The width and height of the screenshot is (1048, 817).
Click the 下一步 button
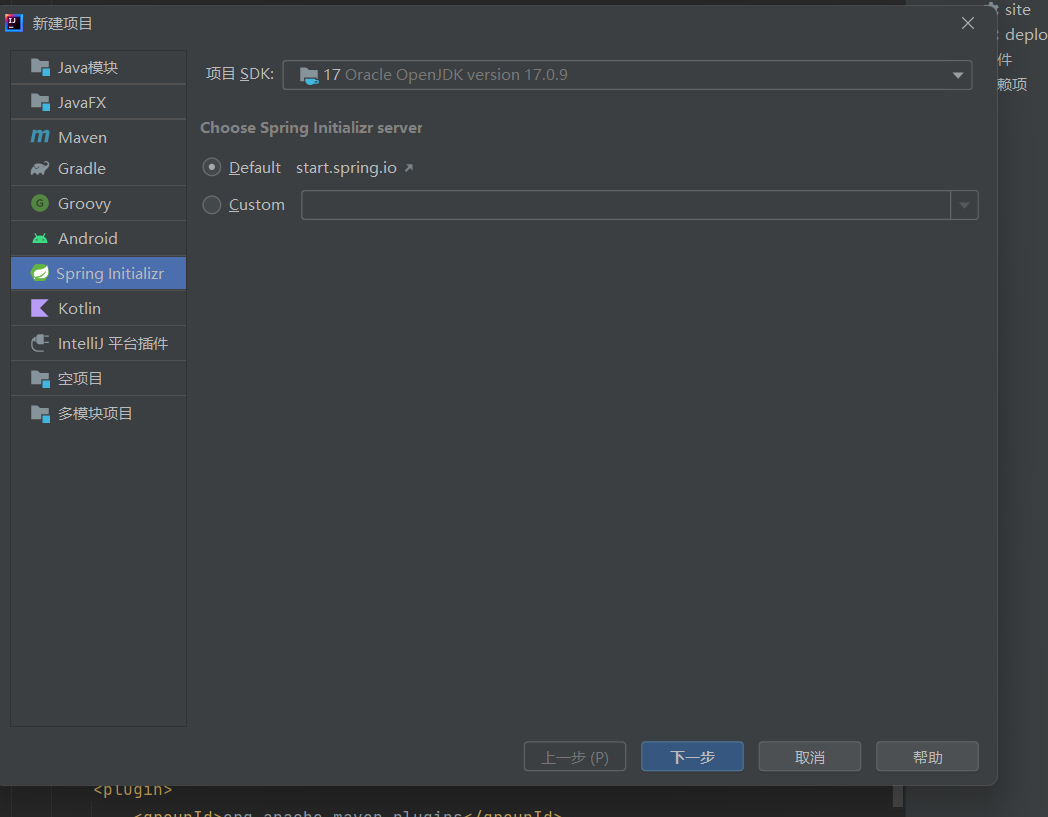pos(692,756)
